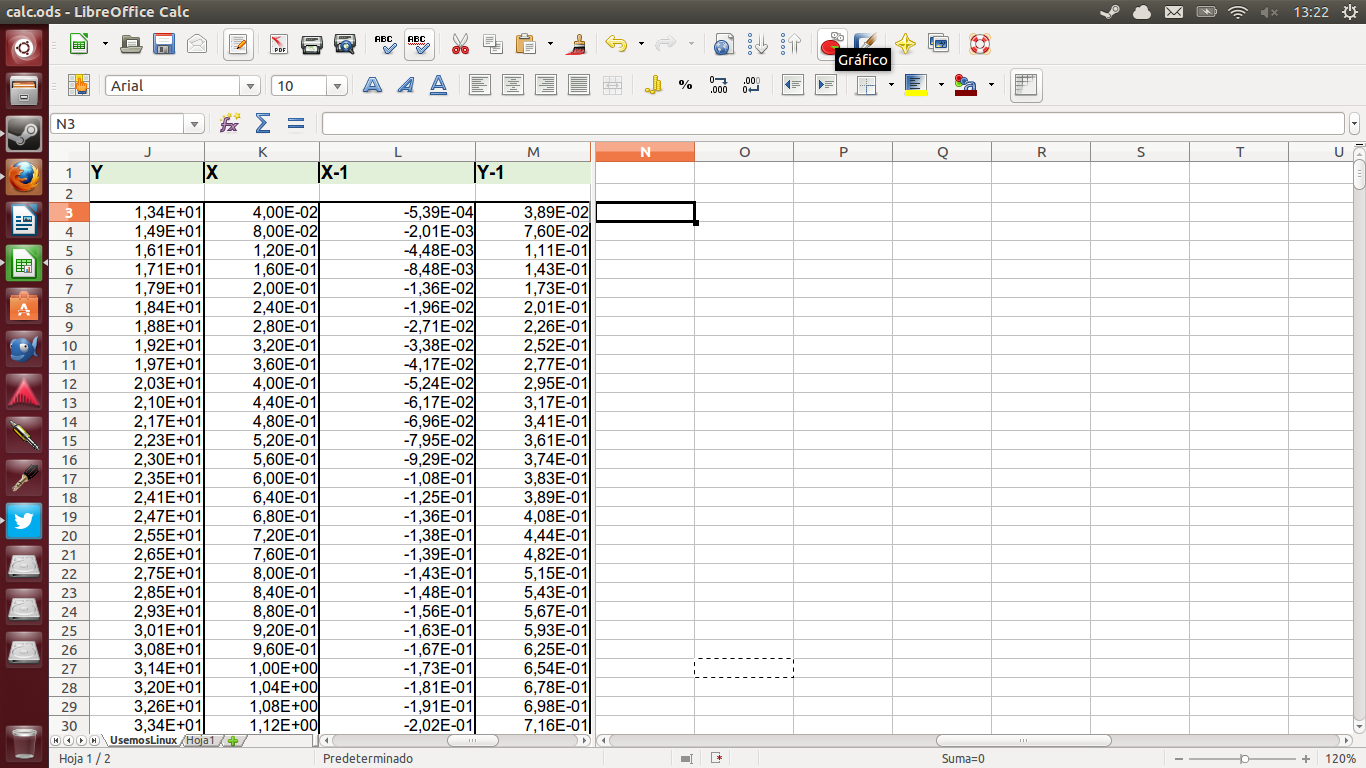This screenshot has width=1366, height=768.
Task: Open Font Name dropdown (Arial)
Action: (x=251, y=86)
